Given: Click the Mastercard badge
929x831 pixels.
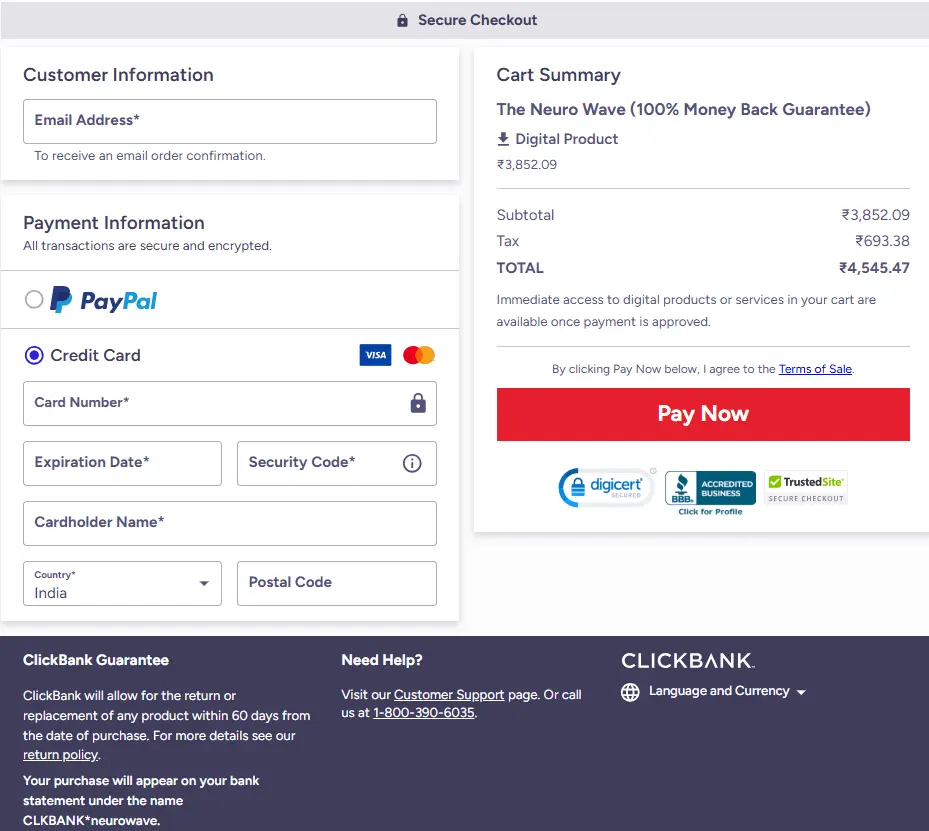Looking at the screenshot, I should pyautogui.click(x=417, y=355).
